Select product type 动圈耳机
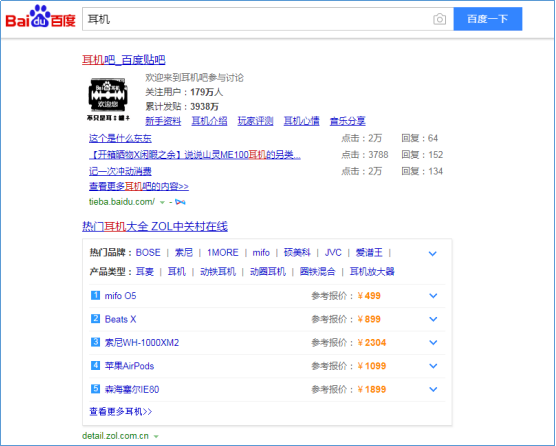Screen dimensions: 556x446 [268, 272]
